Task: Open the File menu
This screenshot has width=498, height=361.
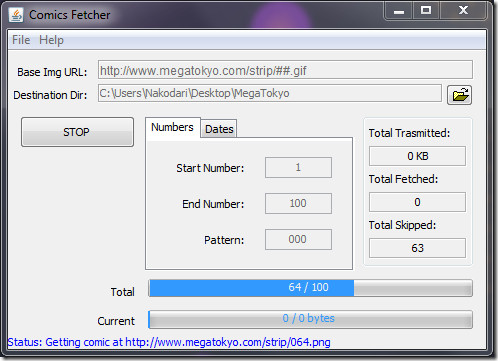Action: (21, 40)
